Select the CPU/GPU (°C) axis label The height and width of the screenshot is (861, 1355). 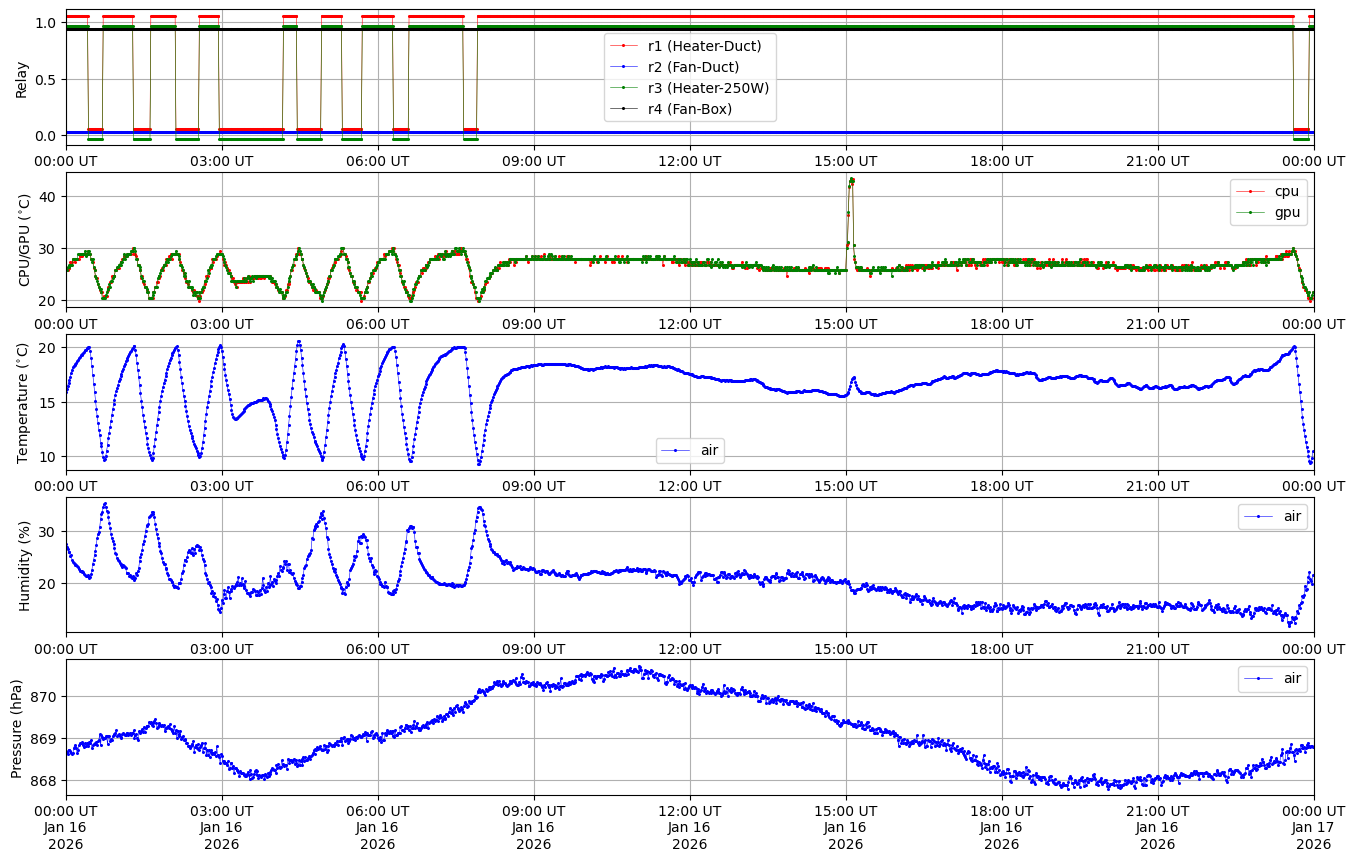(25, 240)
